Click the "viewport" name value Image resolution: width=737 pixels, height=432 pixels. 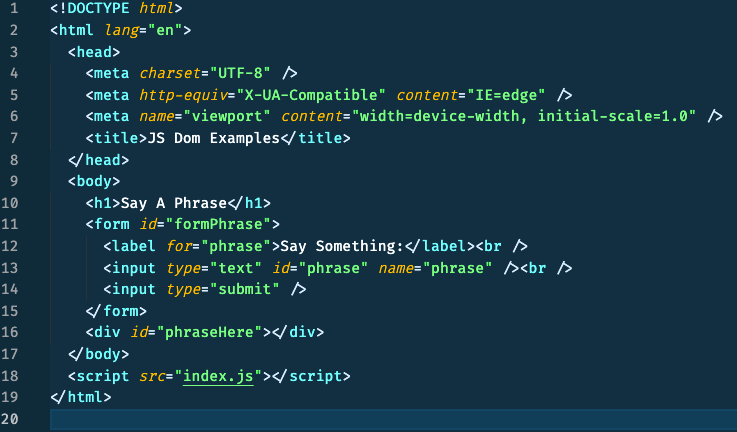pos(227,116)
